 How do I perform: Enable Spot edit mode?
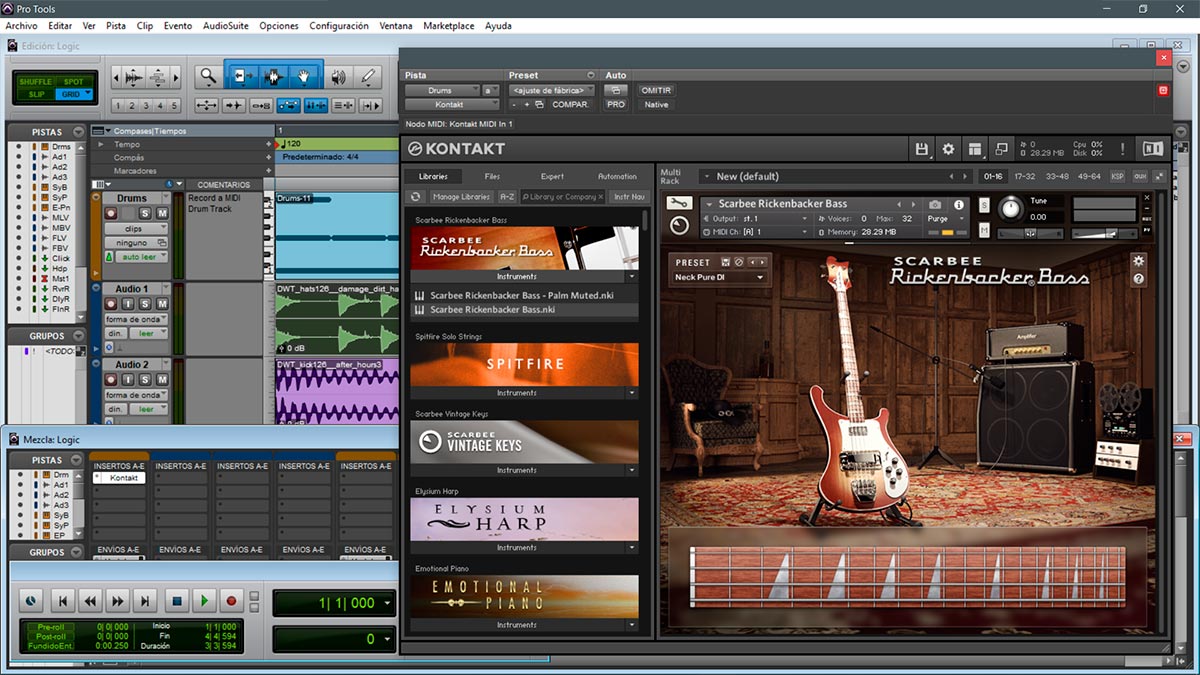tap(74, 82)
